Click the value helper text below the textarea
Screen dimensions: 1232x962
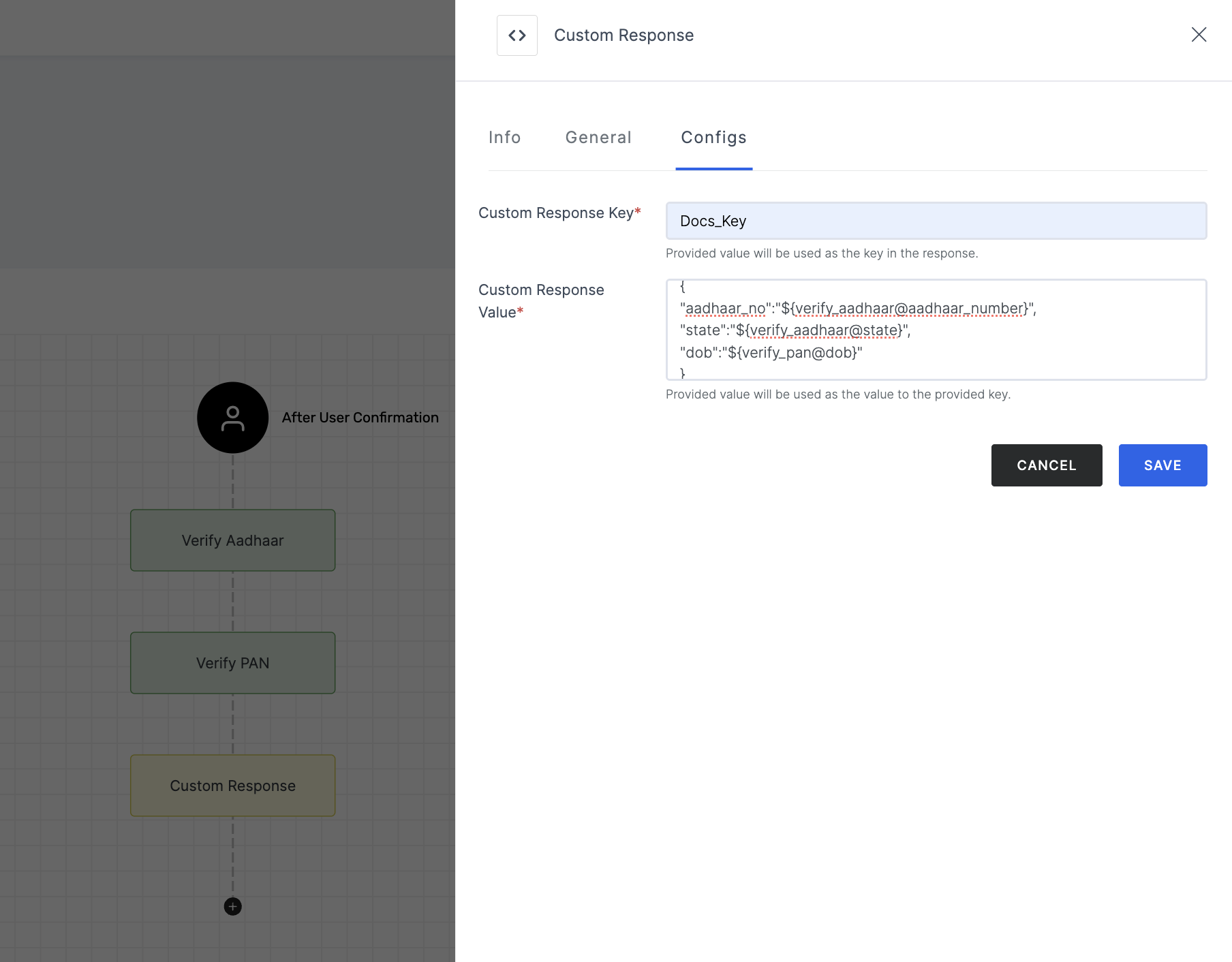838,394
